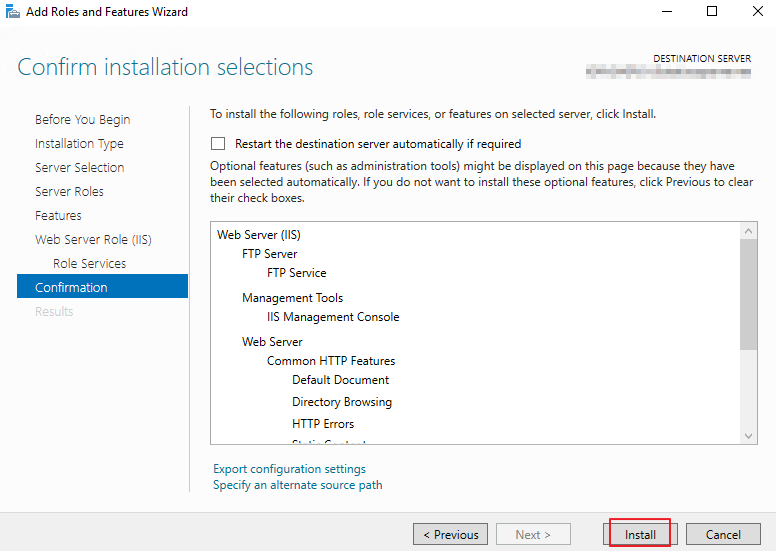This screenshot has height=551, width=776.
Task: Select the Management Tools entry
Action: tap(292, 298)
